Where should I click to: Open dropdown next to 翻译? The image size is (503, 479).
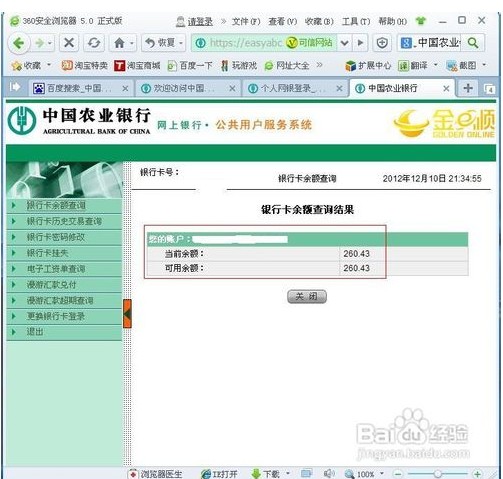(435, 65)
